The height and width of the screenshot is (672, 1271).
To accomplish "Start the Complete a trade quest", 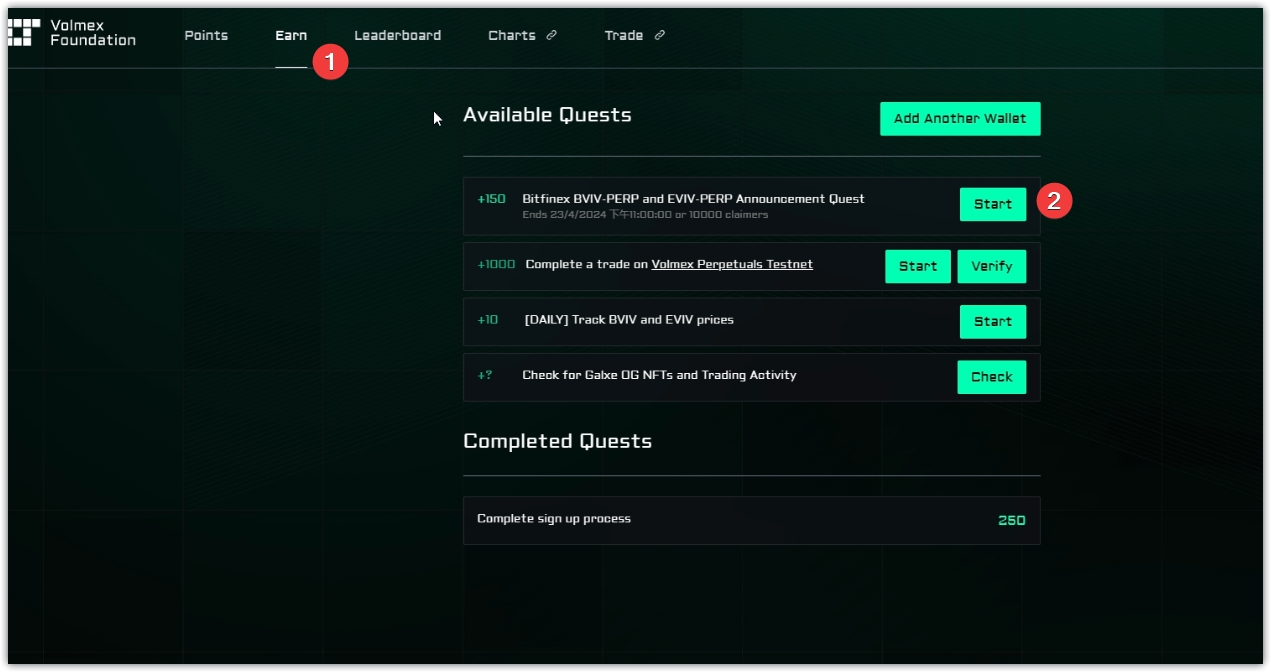I will pos(917,266).
